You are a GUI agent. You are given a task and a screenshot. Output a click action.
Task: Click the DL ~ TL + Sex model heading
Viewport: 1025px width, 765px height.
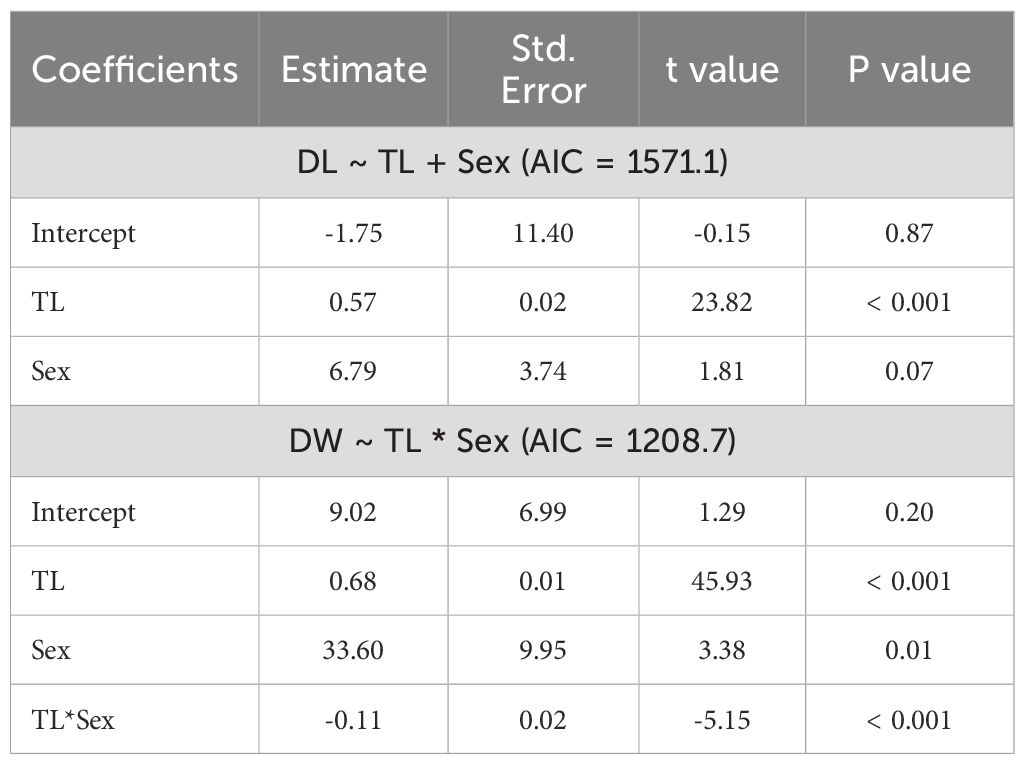click(x=512, y=162)
